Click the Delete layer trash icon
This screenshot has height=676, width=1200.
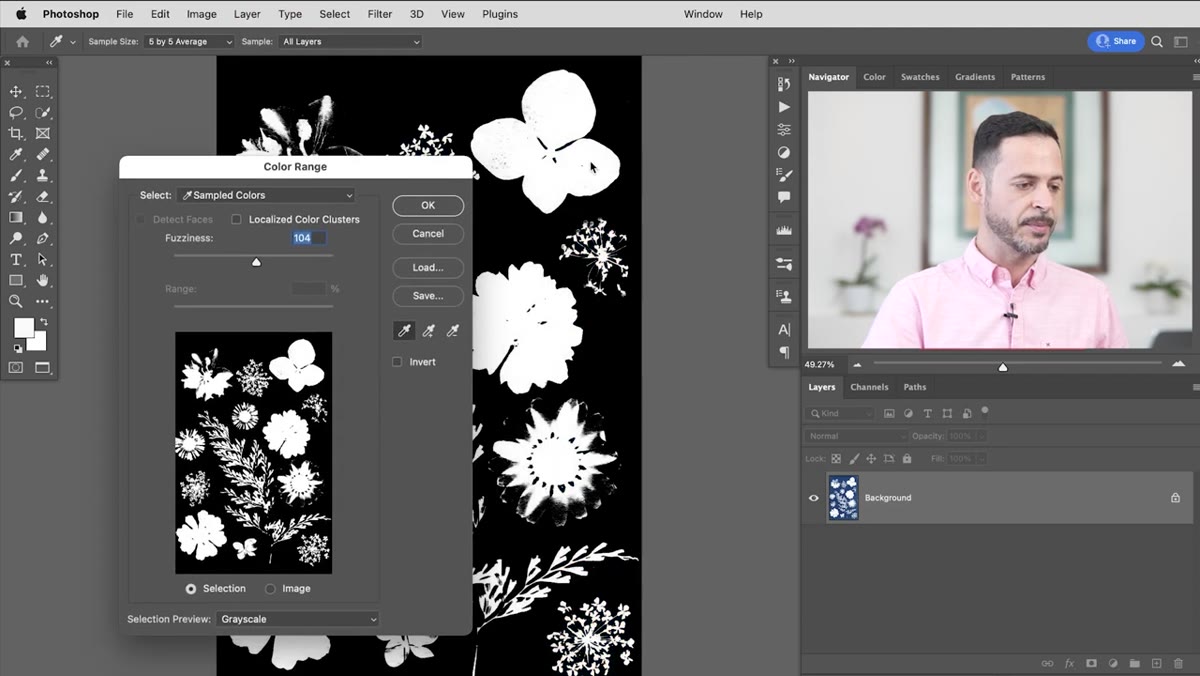(x=1178, y=663)
